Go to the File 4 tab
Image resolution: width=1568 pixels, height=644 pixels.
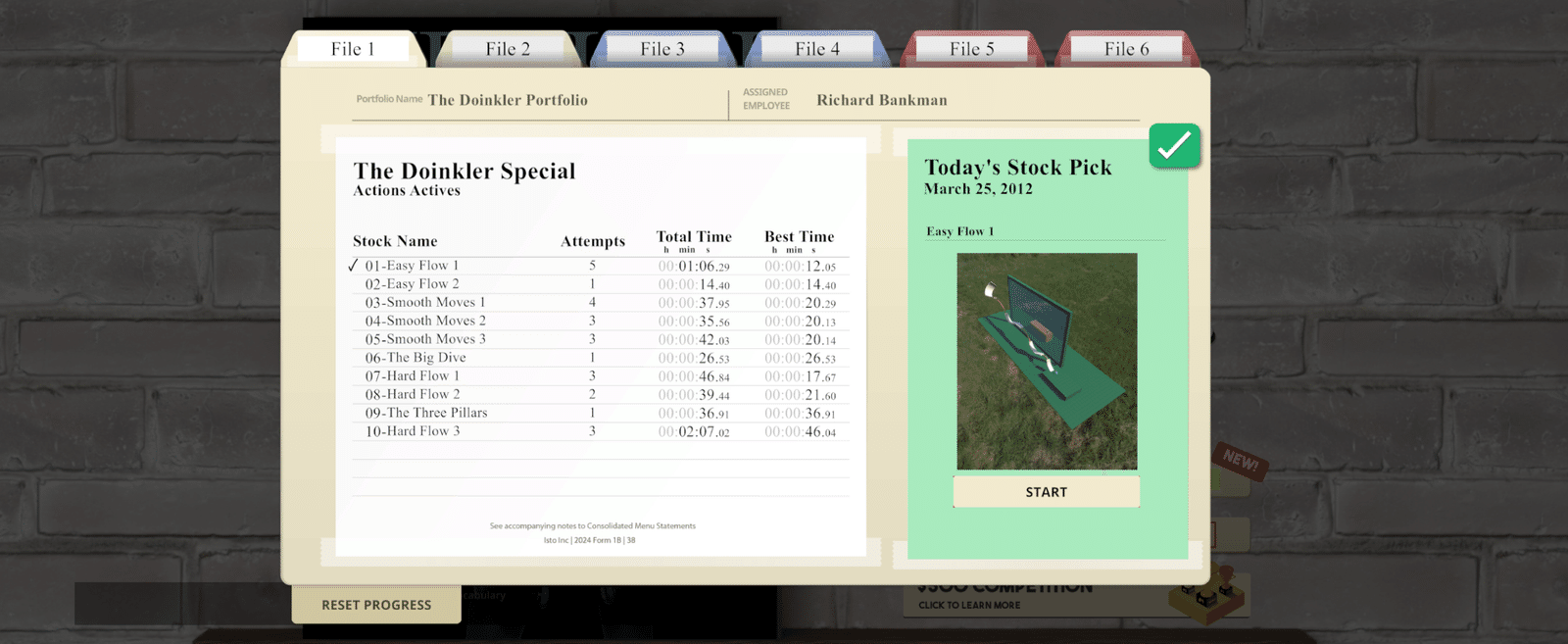point(817,49)
